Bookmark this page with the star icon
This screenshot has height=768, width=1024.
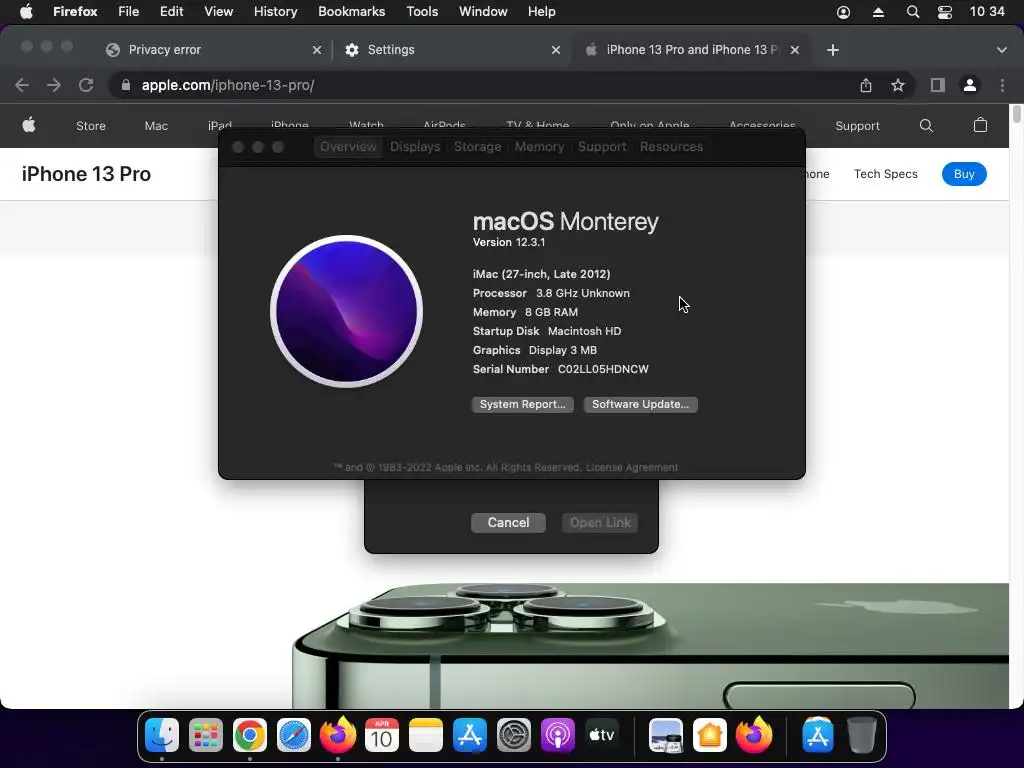tap(898, 85)
